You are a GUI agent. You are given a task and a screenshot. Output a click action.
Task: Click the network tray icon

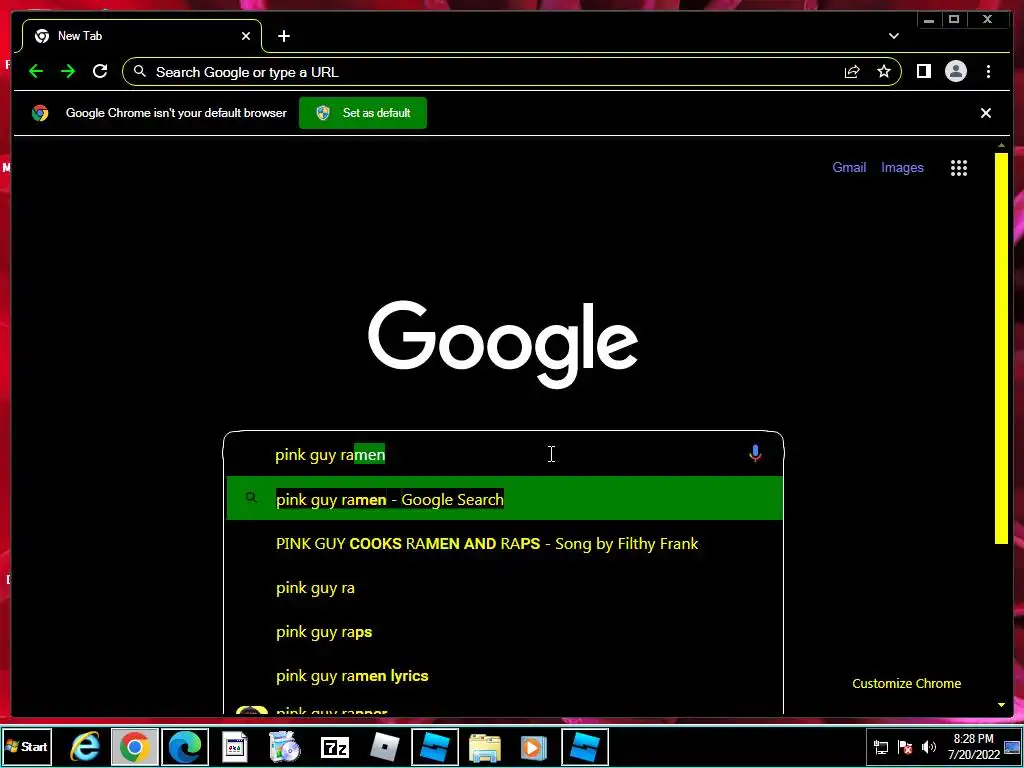coord(880,747)
